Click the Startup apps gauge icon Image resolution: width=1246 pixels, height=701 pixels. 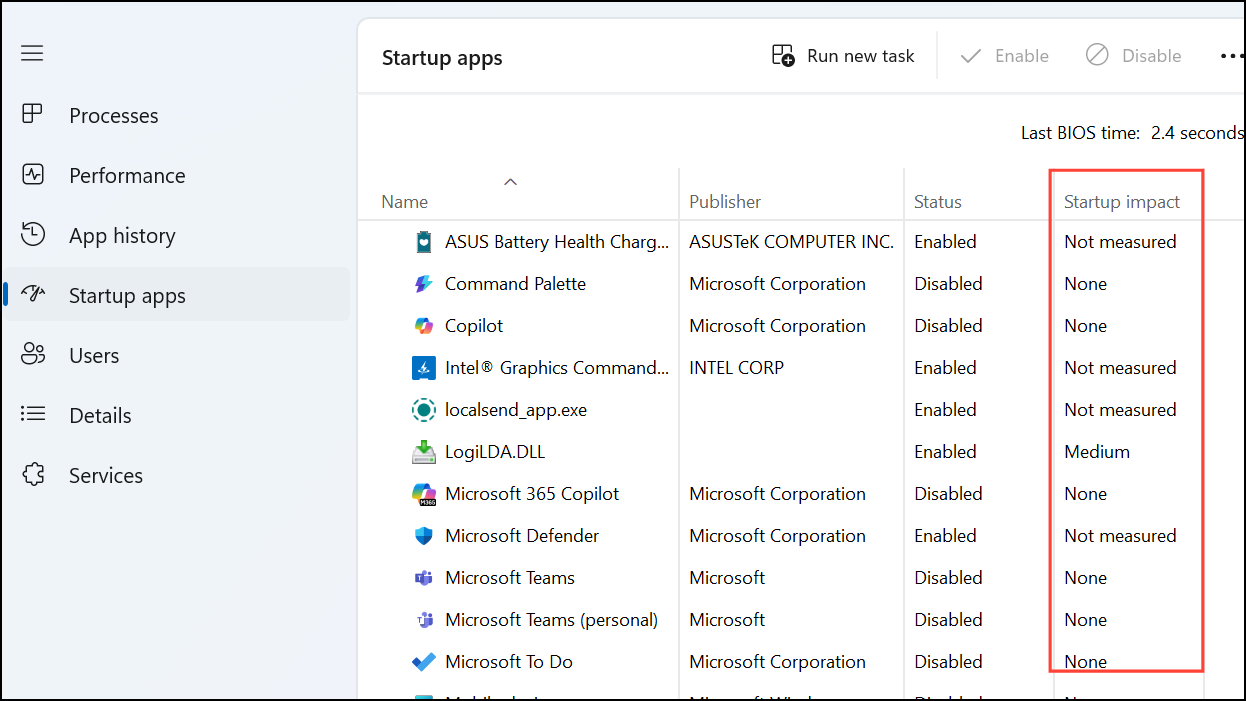(x=33, y=294)
